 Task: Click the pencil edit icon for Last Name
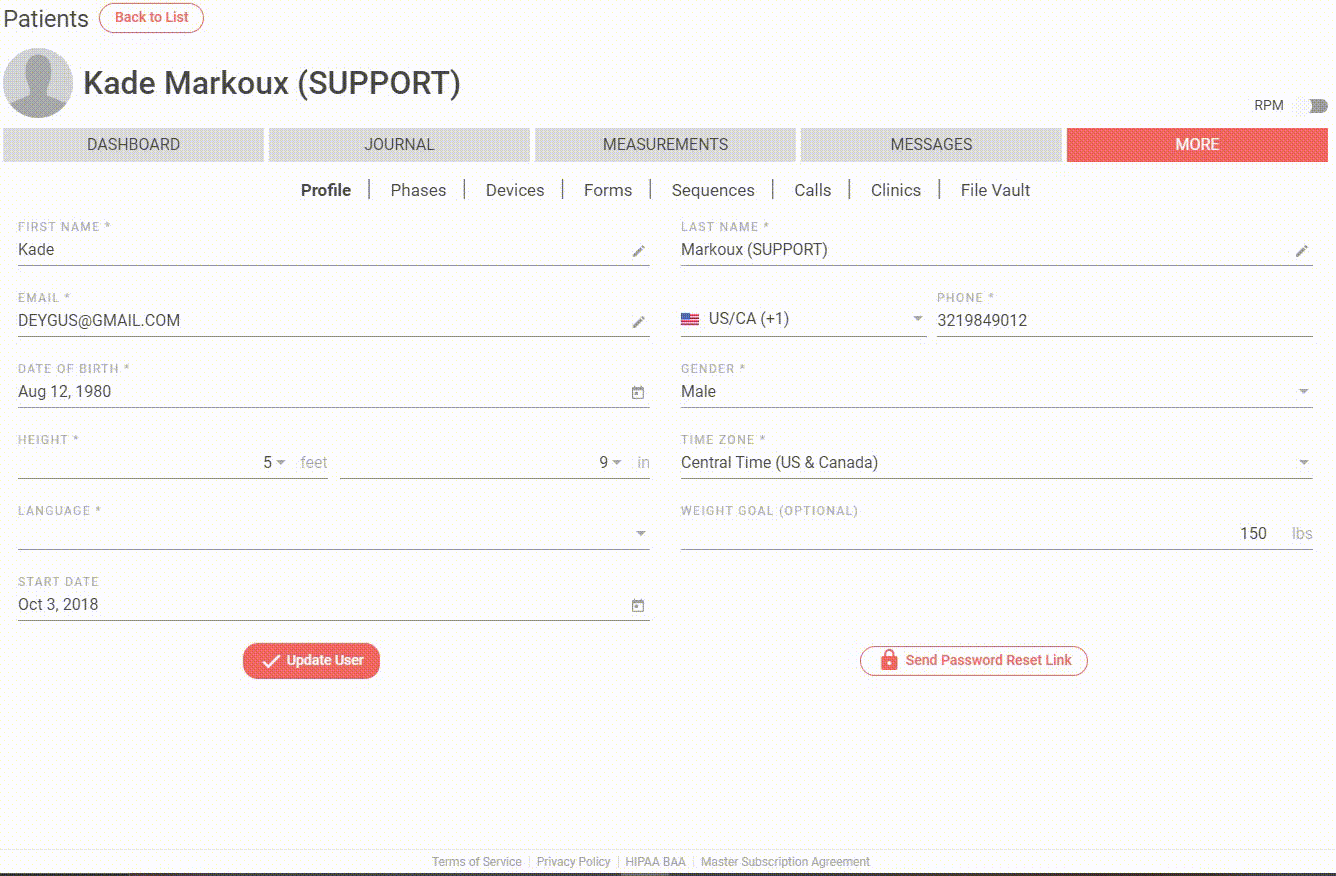pos(1301,251)
